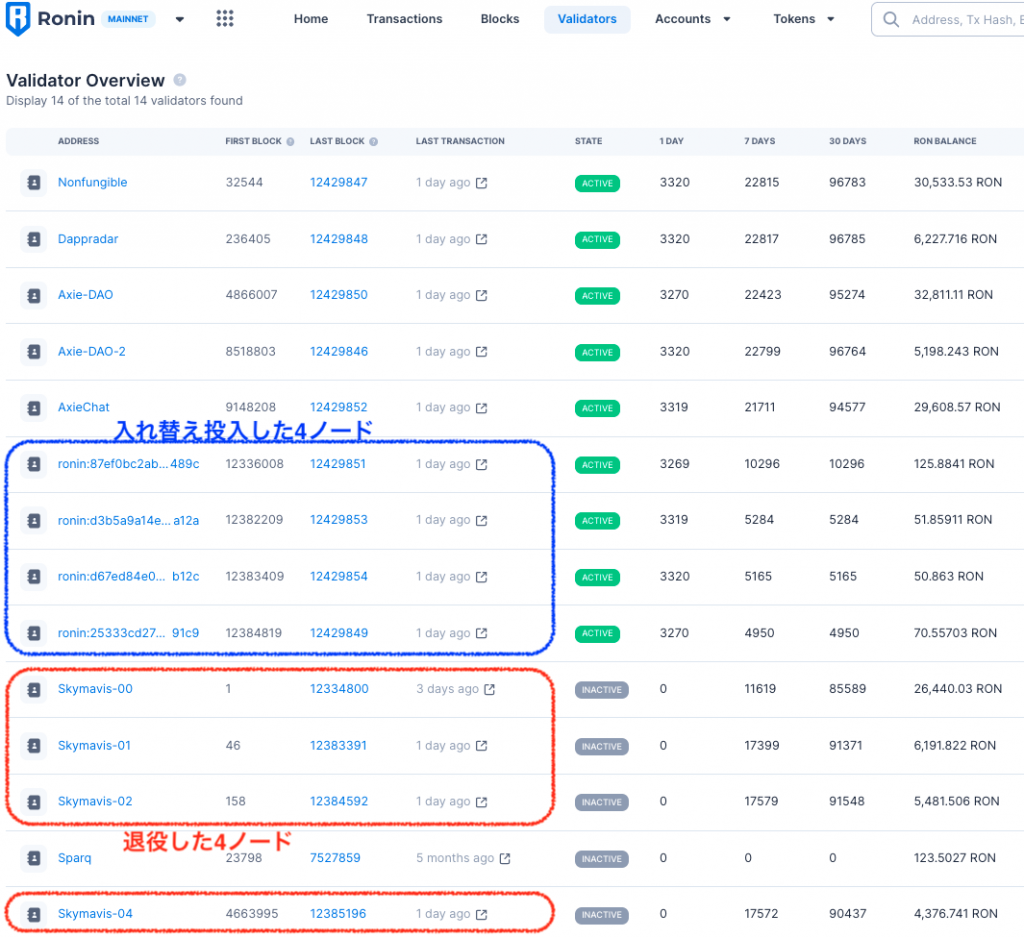Open external link icon for ronin:87ef0bc2ab row

click(481, 464)
